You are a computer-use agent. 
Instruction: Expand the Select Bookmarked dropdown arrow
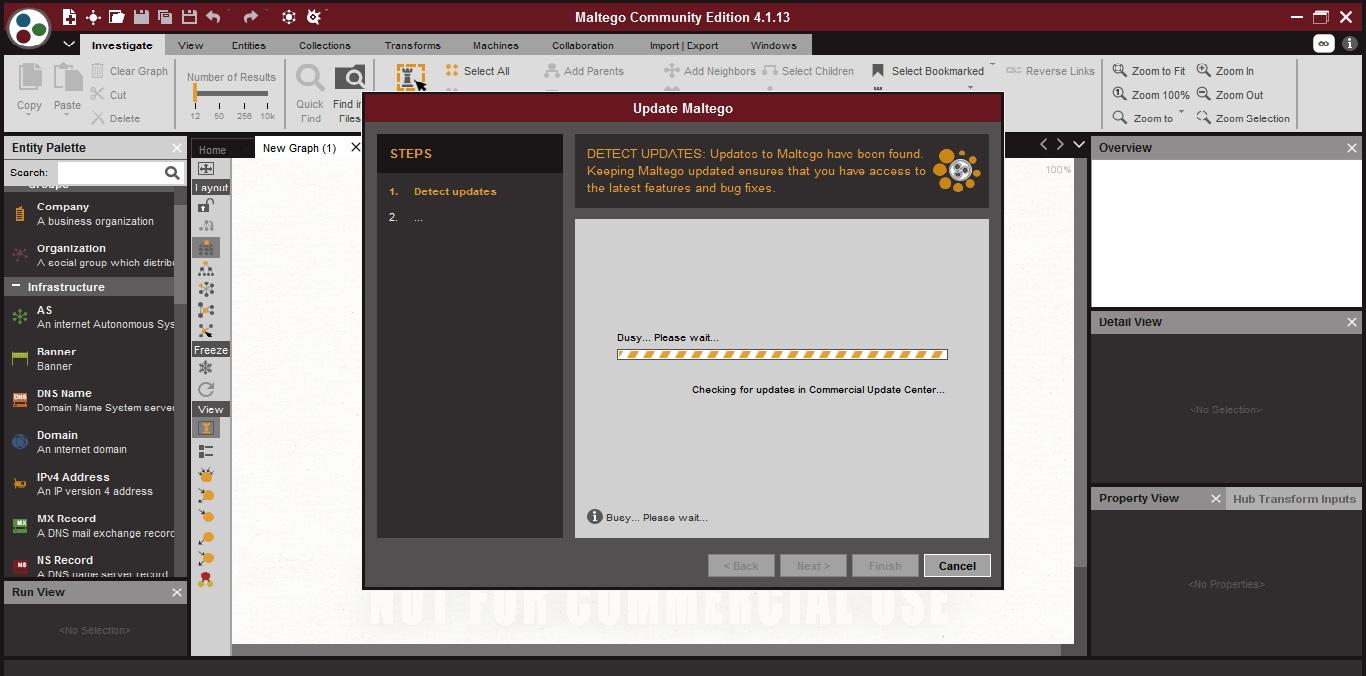tap(992, 66)
